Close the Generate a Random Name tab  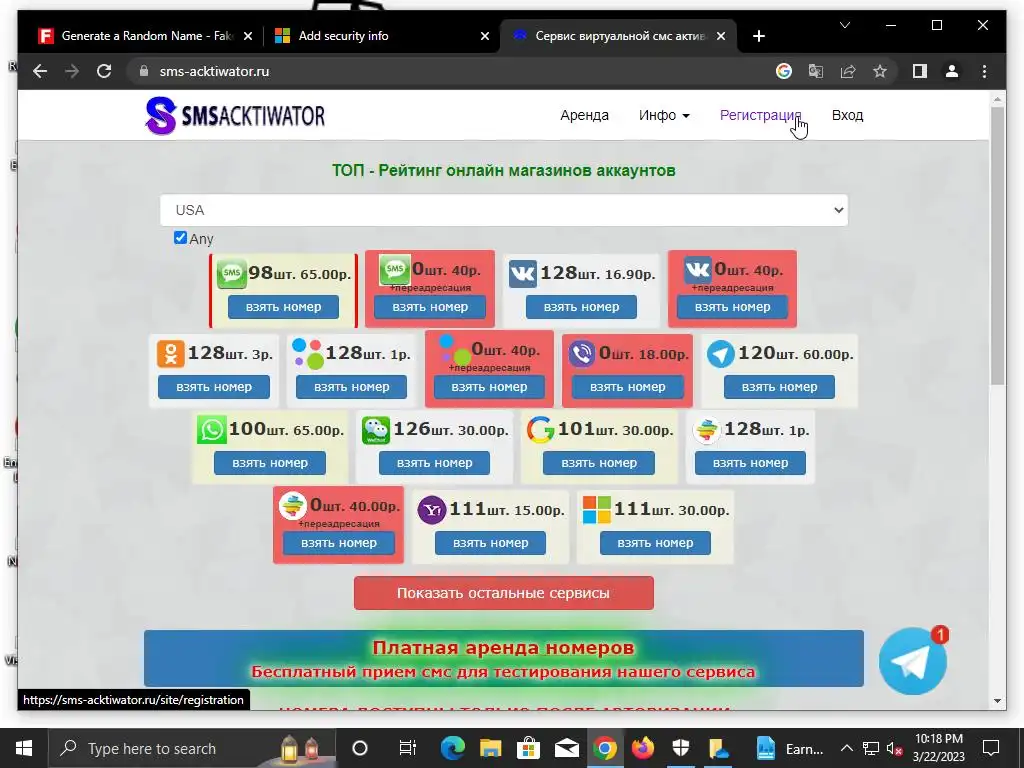coord(248,37)
